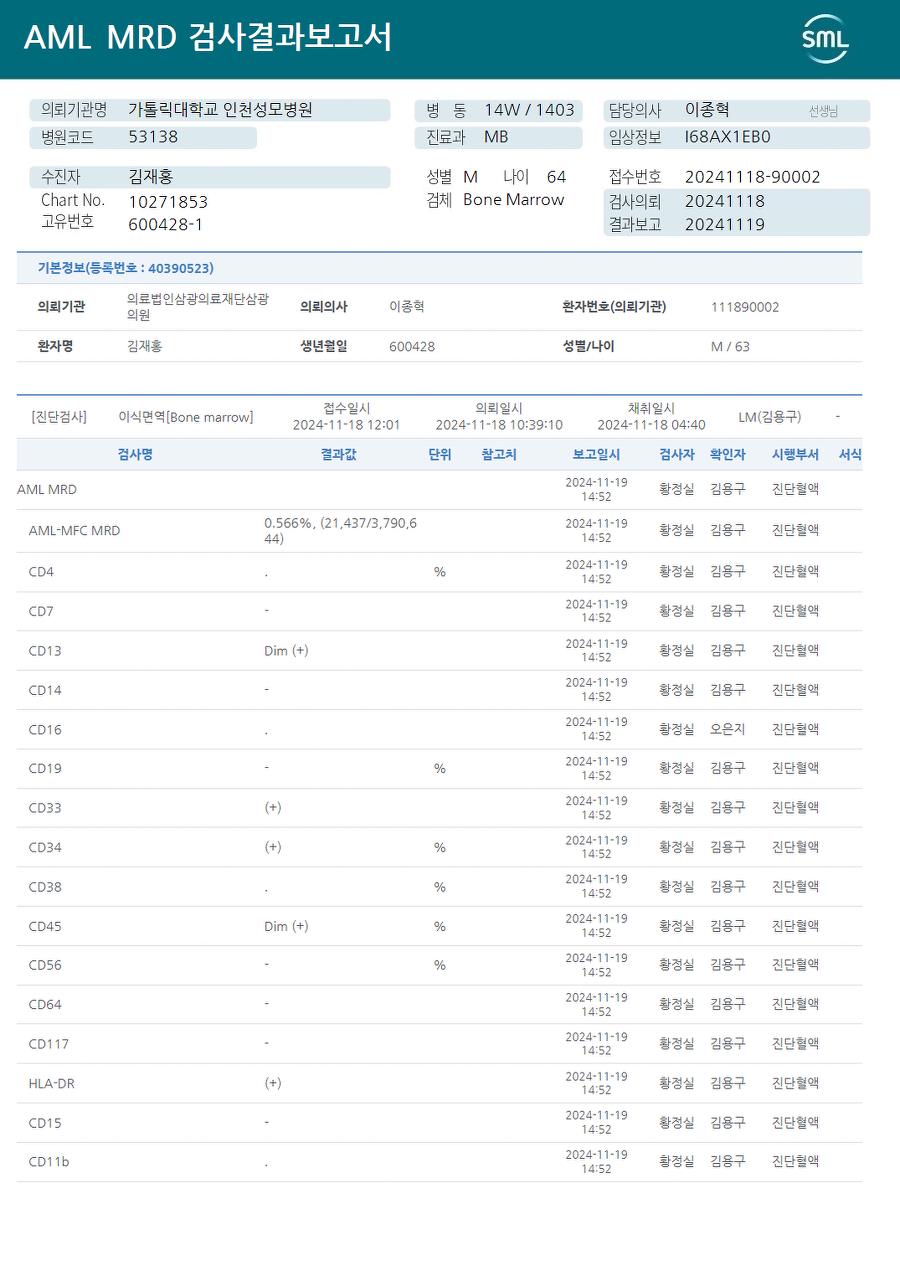Select patient name '김재홍' next to 수진자
Image resolution: width=900 pixels, height=1271 pixels.
pos(151,177)
